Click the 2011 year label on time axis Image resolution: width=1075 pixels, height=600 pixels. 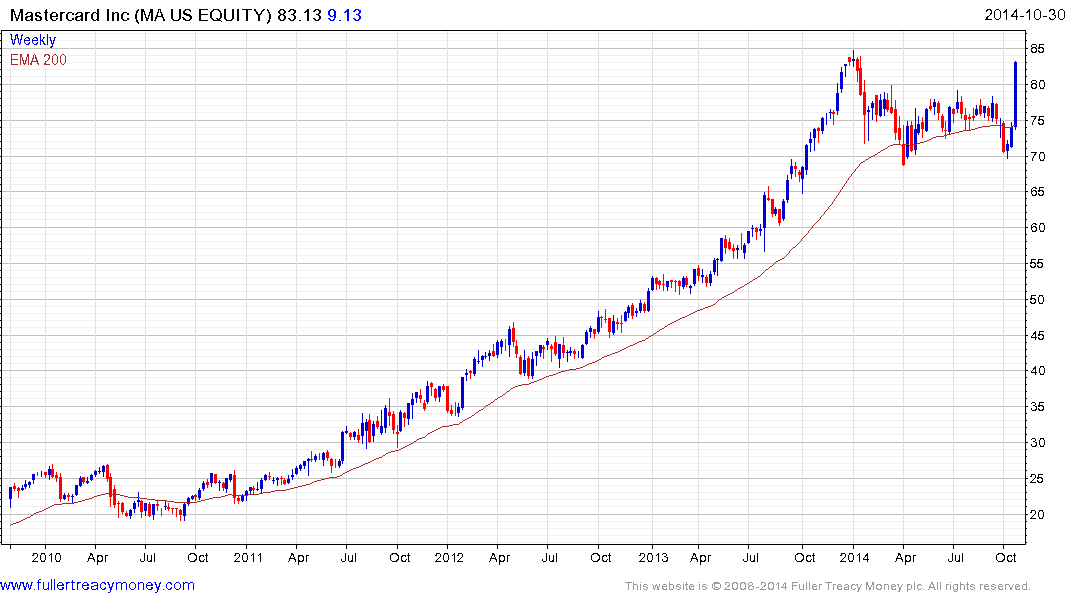point(247,557)
